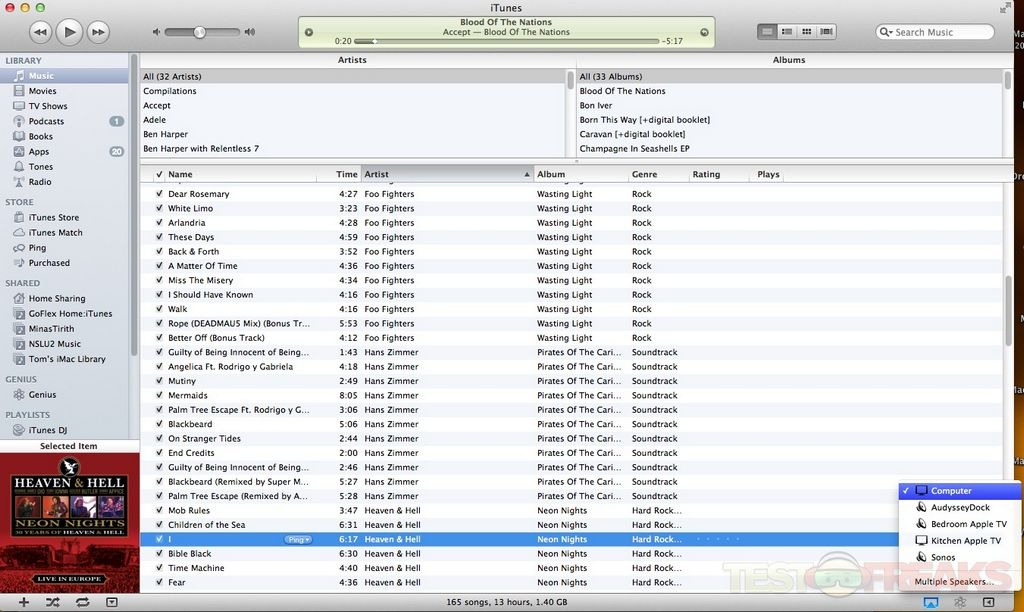Open the Genius sidebar icon at bottom right
1024x612 pixels.
point(959,602)
